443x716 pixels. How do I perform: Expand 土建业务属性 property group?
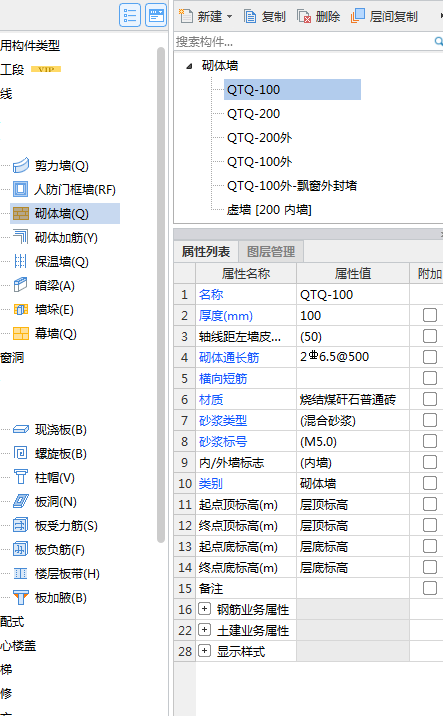point(204,630)
